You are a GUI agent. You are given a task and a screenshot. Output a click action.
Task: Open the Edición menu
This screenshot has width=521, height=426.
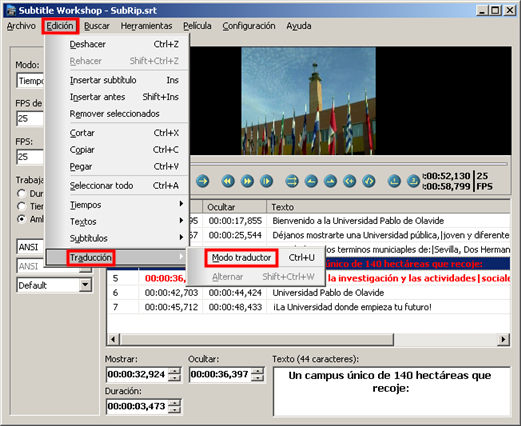tap(60, 26)
